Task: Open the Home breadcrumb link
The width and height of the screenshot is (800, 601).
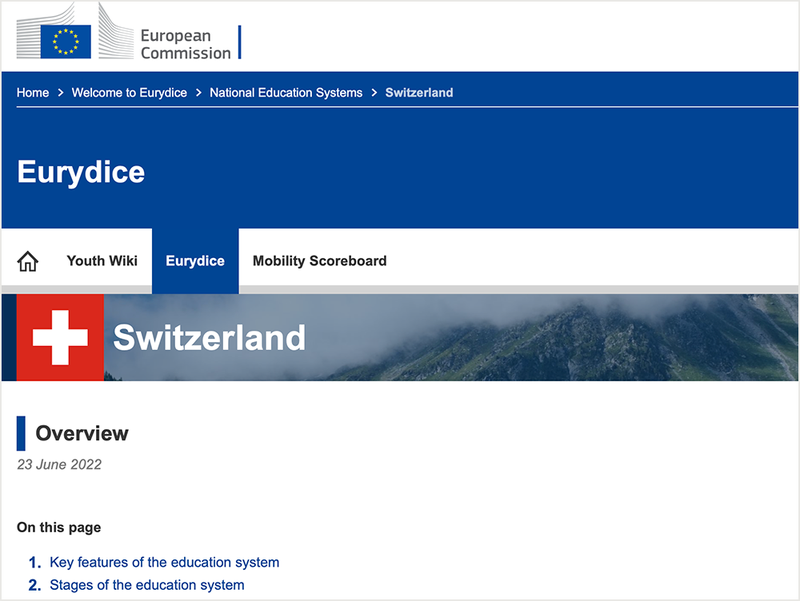Action: pyautogui.click(x=32, y=92)
